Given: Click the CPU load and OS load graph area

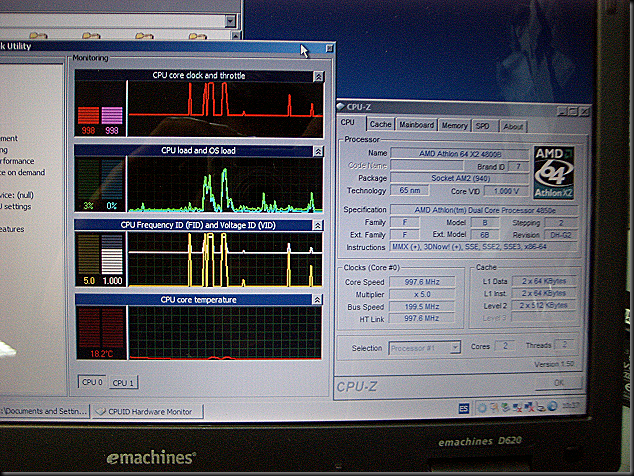Looking at the screenshot, I should tap(225, 184).
